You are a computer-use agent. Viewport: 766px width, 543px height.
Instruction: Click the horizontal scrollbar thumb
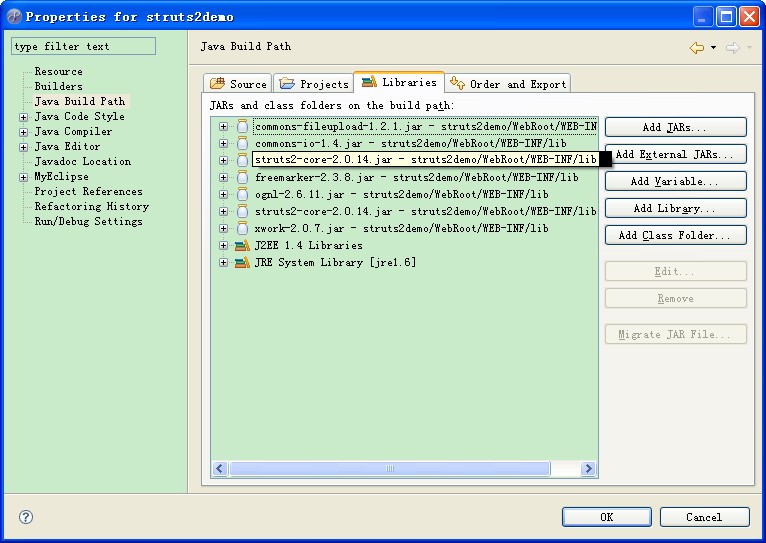point(390,469)
